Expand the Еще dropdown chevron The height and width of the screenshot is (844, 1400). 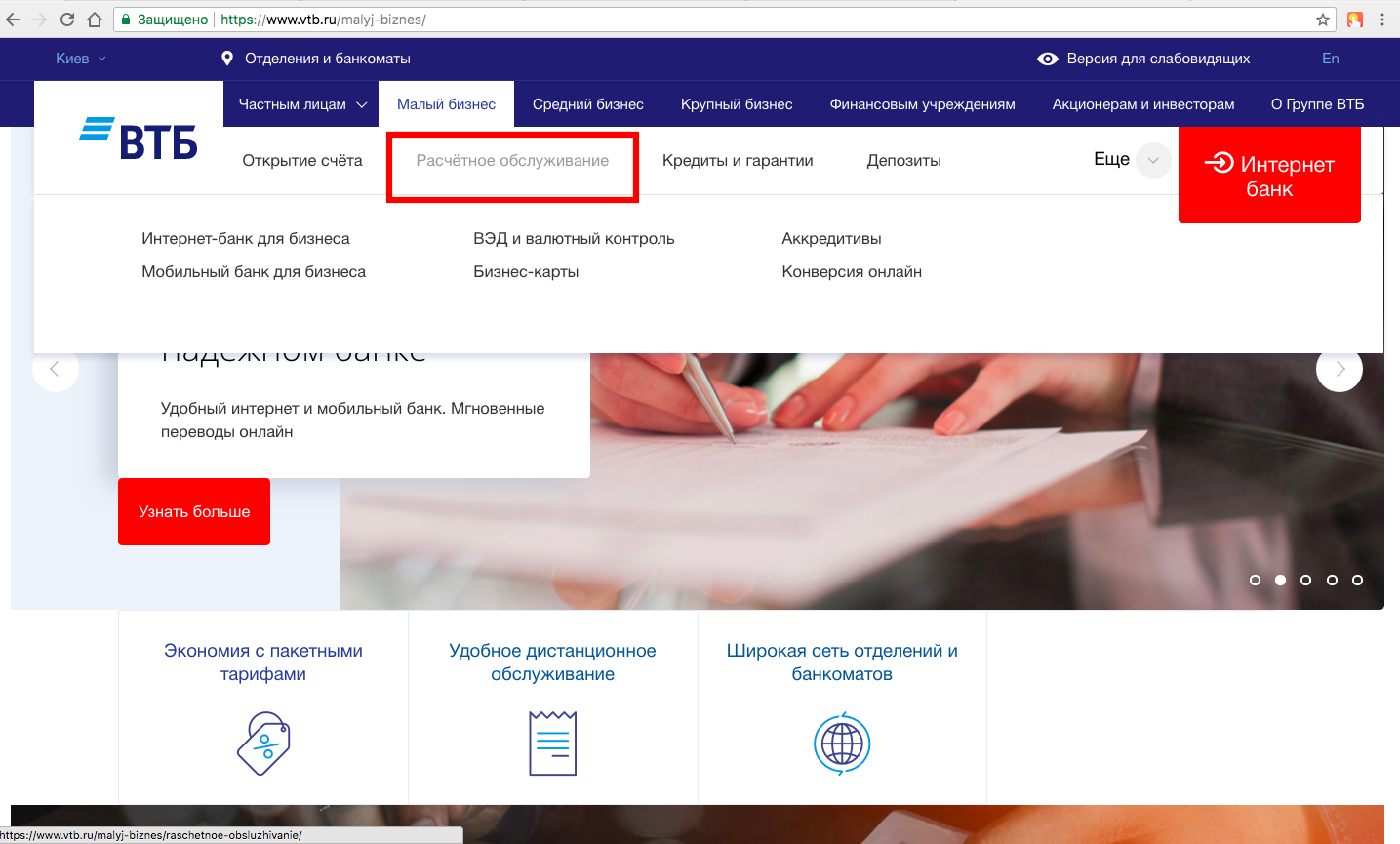pyautogui.click(x=1153, y=160)
